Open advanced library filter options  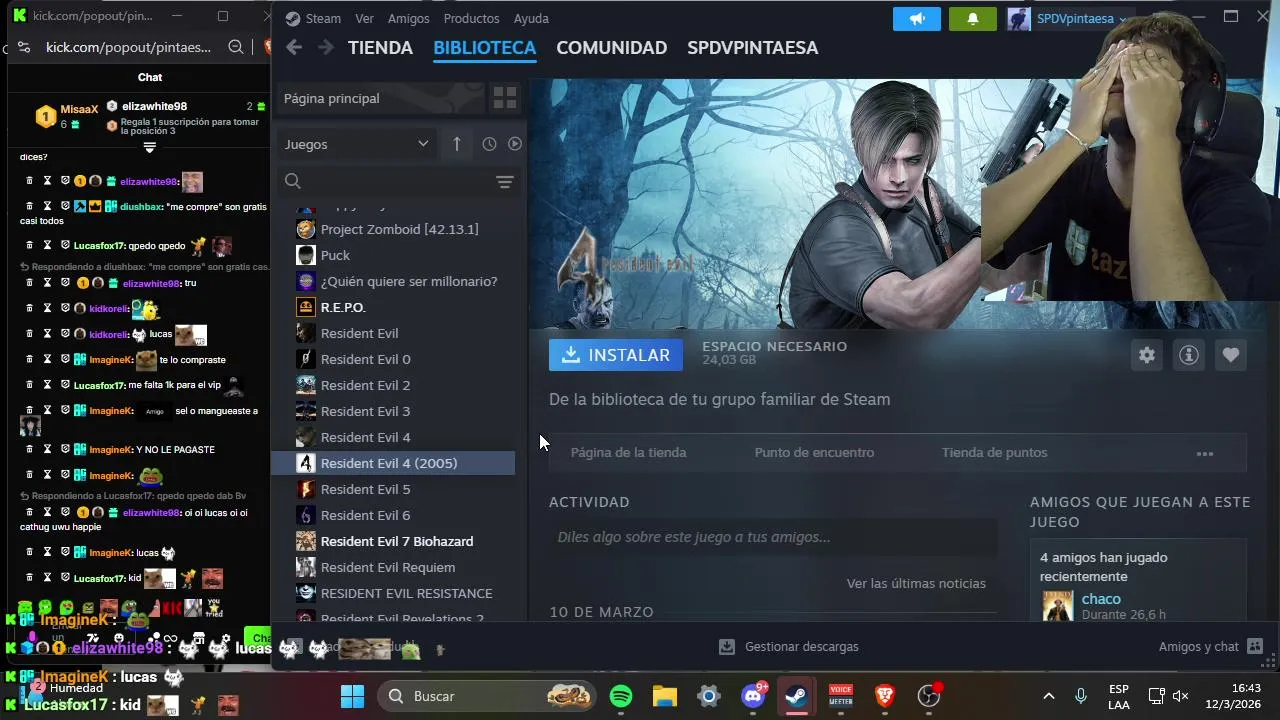click(505, 181)
